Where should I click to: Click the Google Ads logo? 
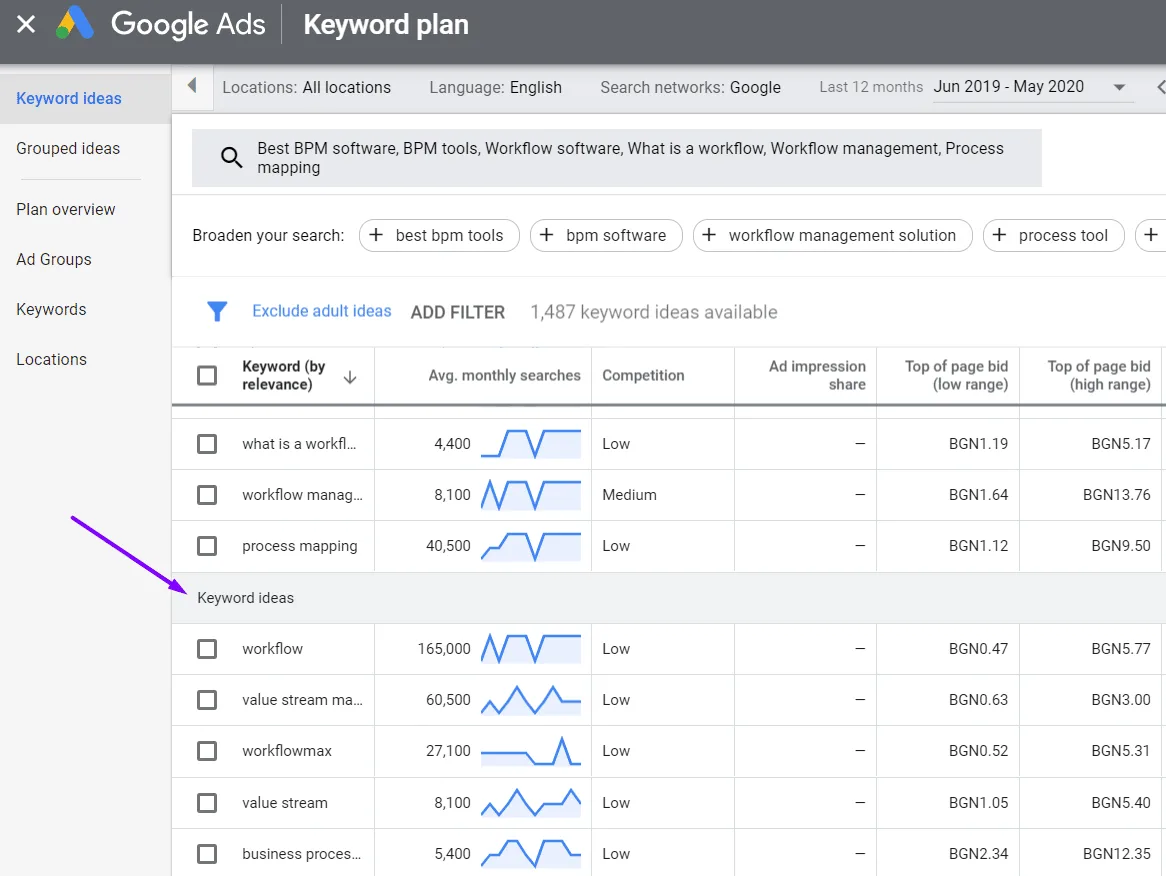coord(75,24)
